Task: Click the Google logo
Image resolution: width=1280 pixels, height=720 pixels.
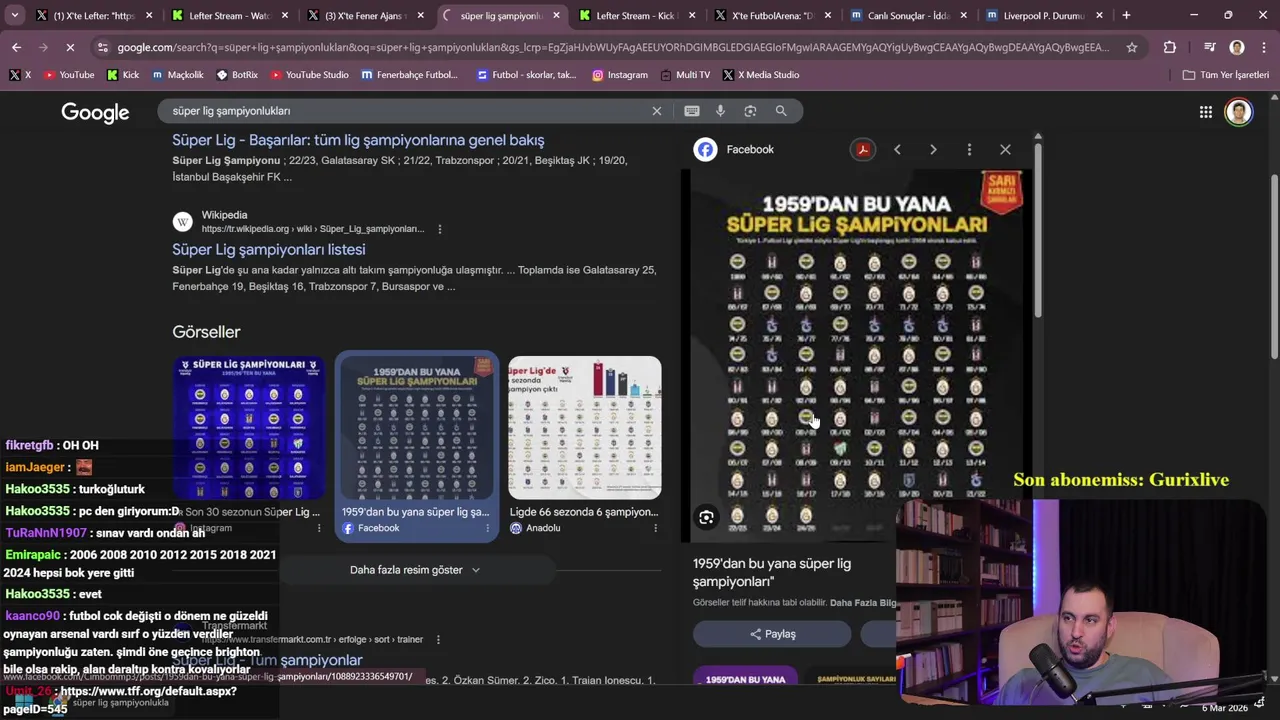Action: click(x=95, y=112)
